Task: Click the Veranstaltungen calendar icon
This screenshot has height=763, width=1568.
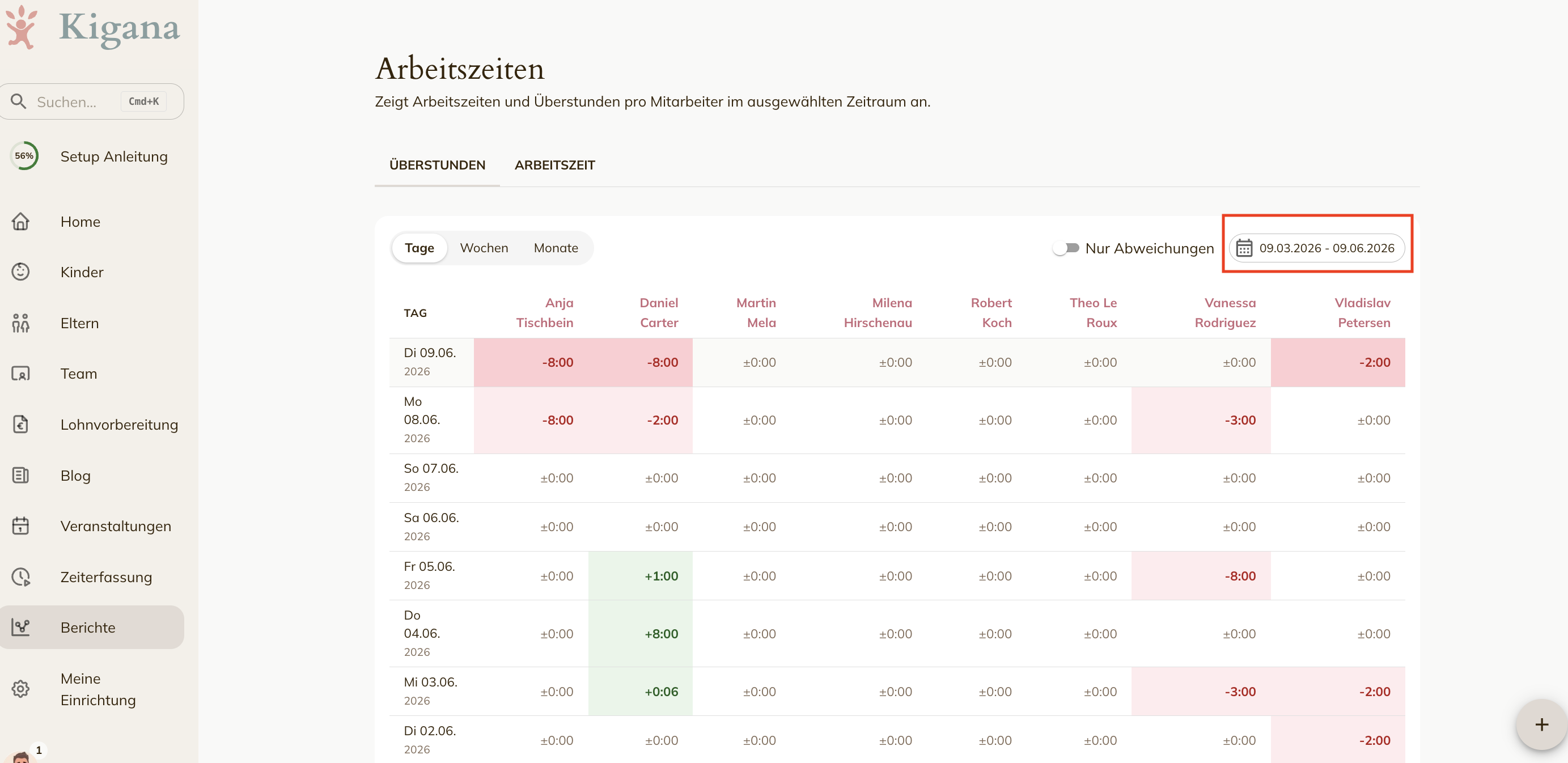Action: (x=21, y=525)
